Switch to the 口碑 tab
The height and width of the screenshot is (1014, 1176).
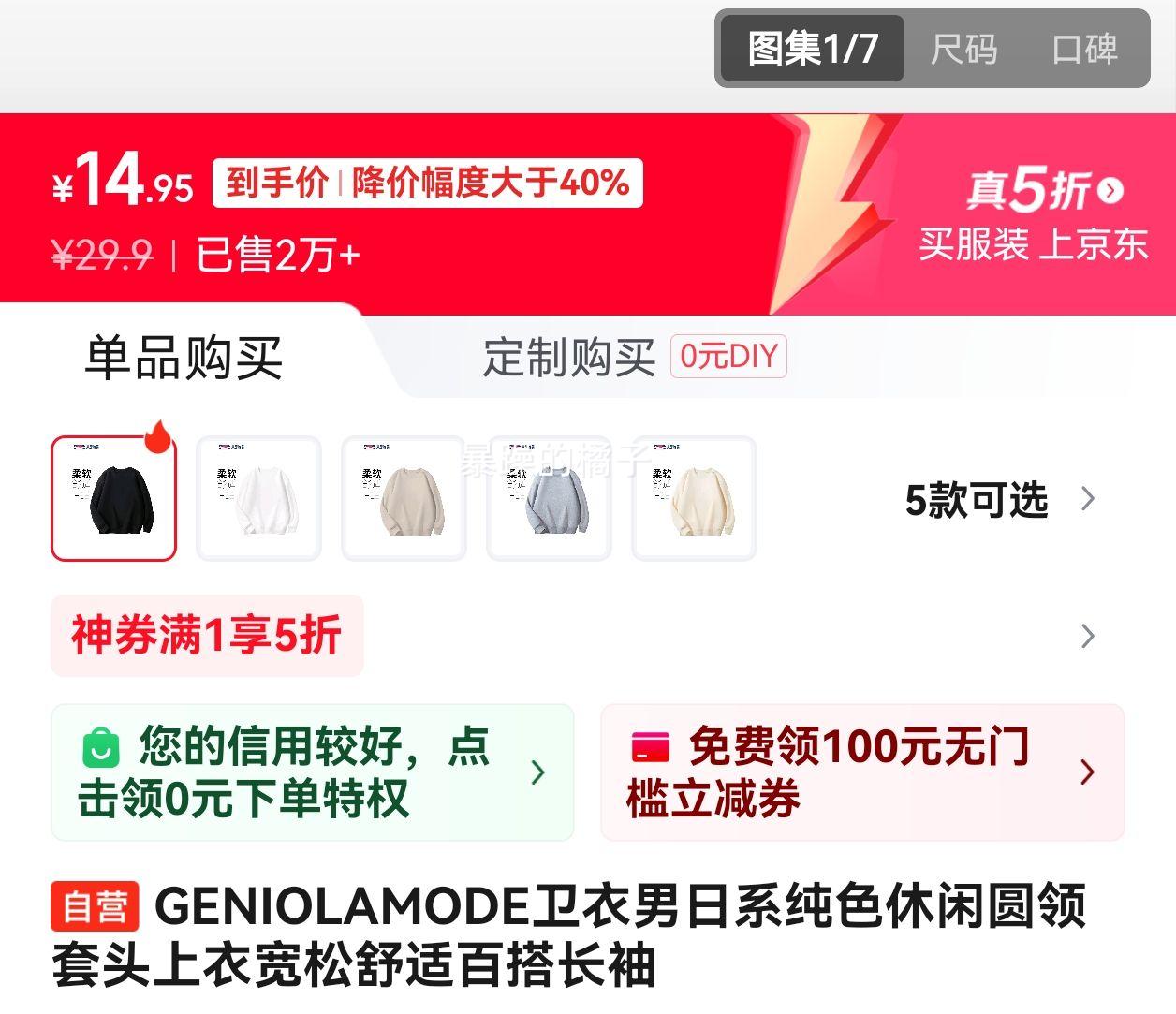point(1084,49)
